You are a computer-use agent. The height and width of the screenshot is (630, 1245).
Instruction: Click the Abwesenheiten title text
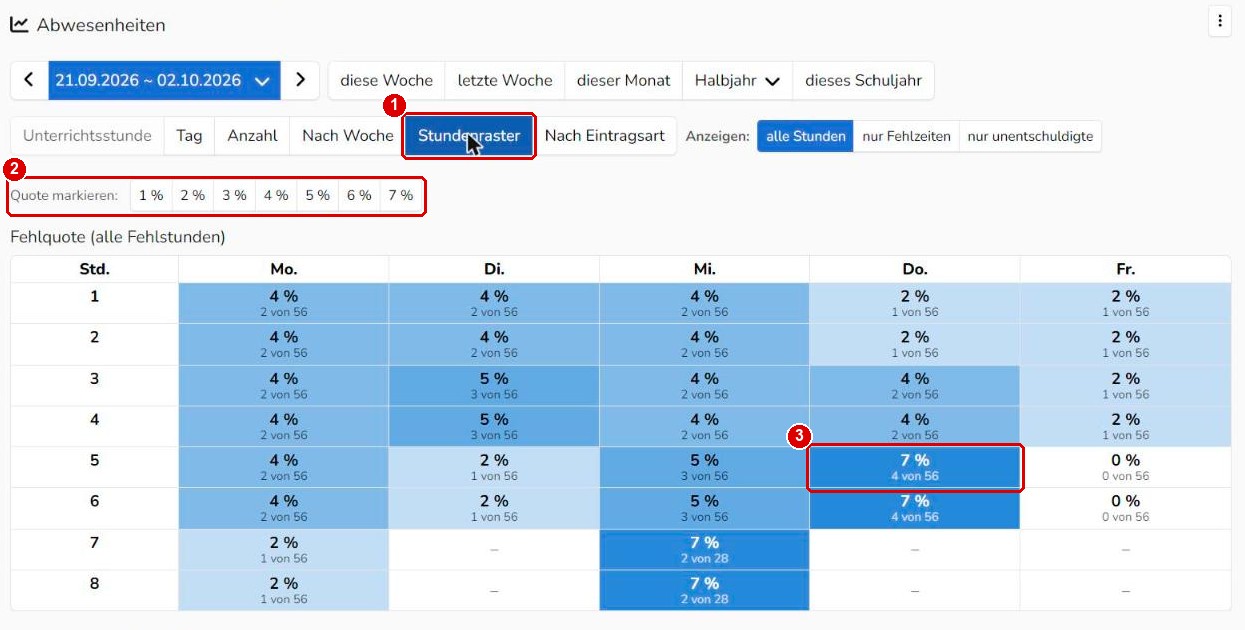101,25
